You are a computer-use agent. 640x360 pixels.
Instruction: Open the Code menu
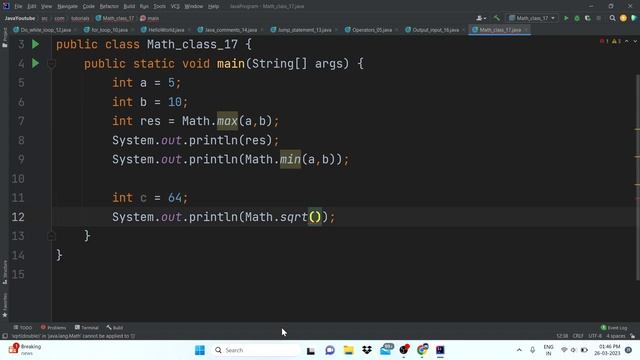coord(89,7)
